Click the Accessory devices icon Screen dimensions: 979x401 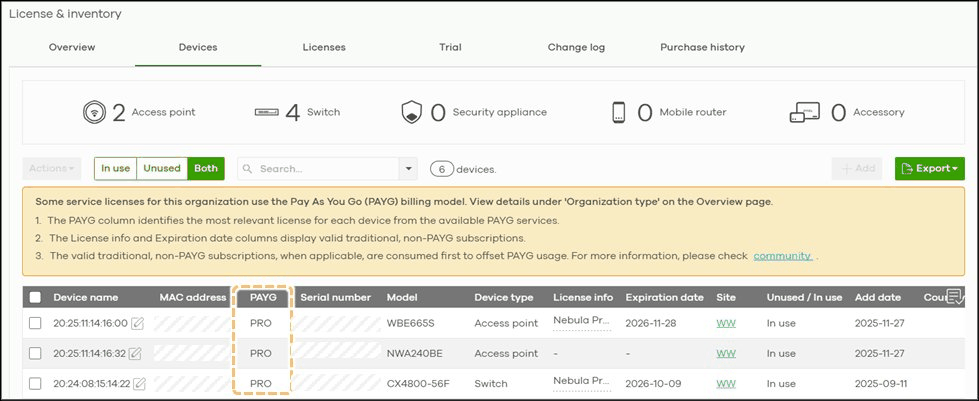click(x=805, y=112)
